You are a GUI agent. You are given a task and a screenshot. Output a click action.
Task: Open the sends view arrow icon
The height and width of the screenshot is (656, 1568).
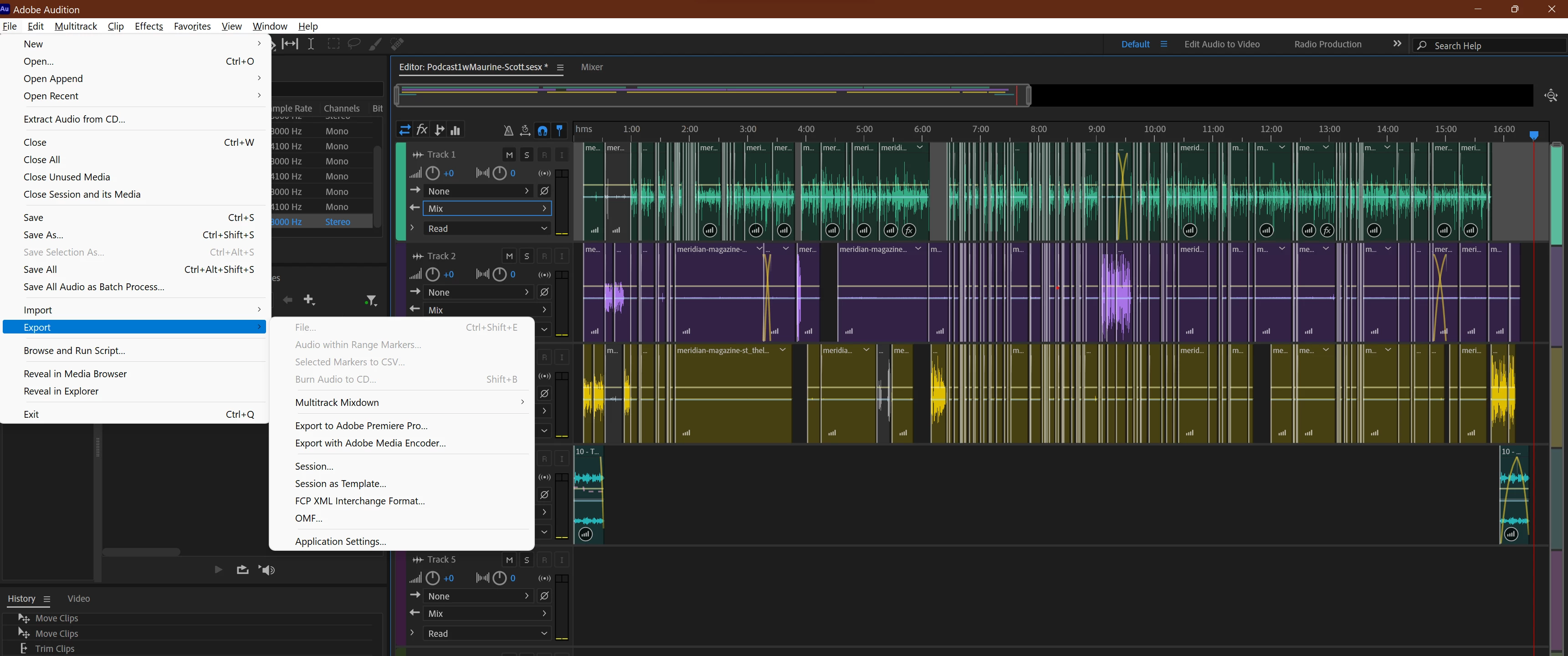click(x=439, y=130)
